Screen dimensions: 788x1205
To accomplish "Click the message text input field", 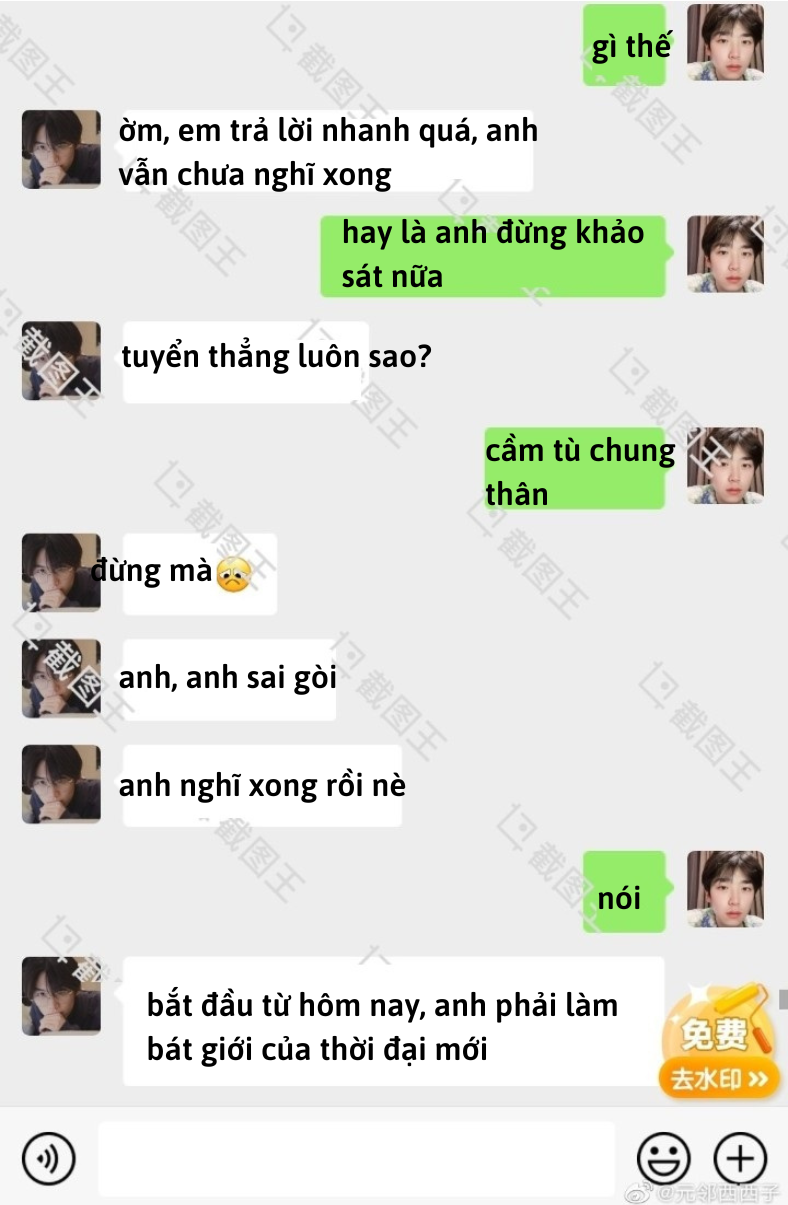I will pyautogui.click(x=356, y=1159).
